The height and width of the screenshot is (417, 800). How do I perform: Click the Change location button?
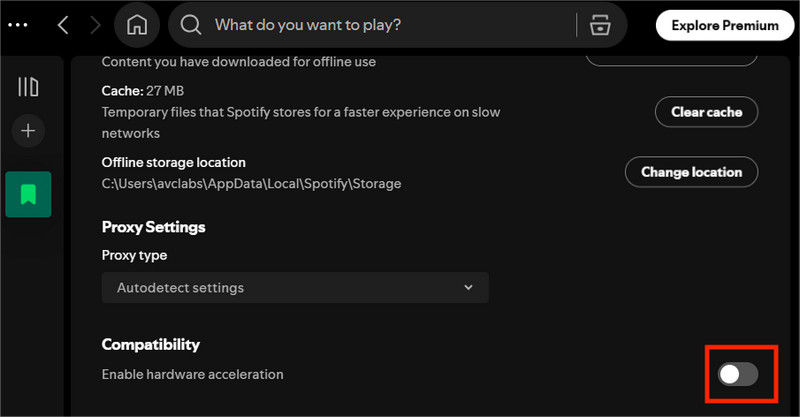point(691,172)
